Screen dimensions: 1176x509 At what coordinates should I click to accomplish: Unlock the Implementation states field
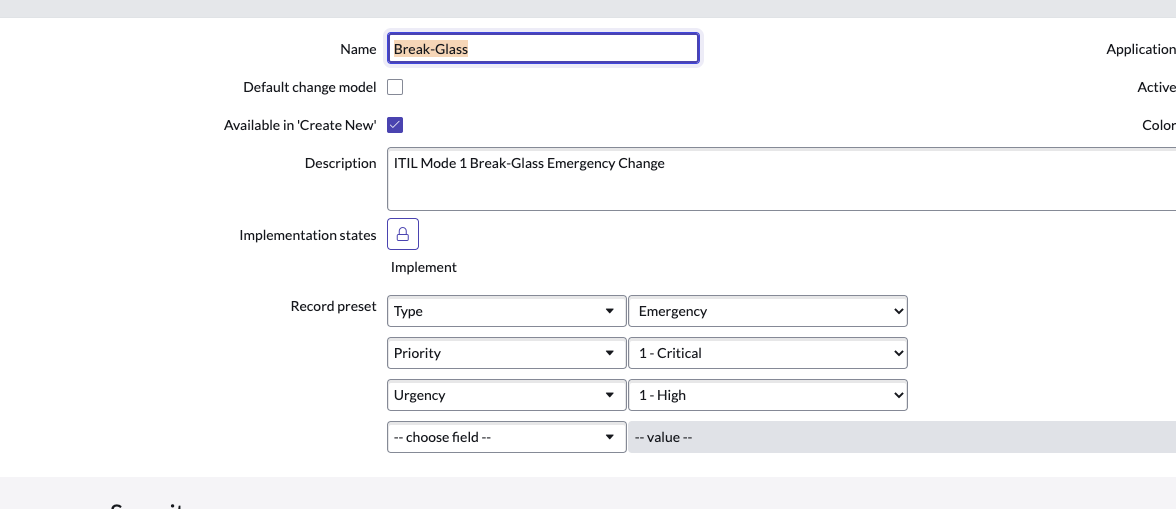click(402, 234)
